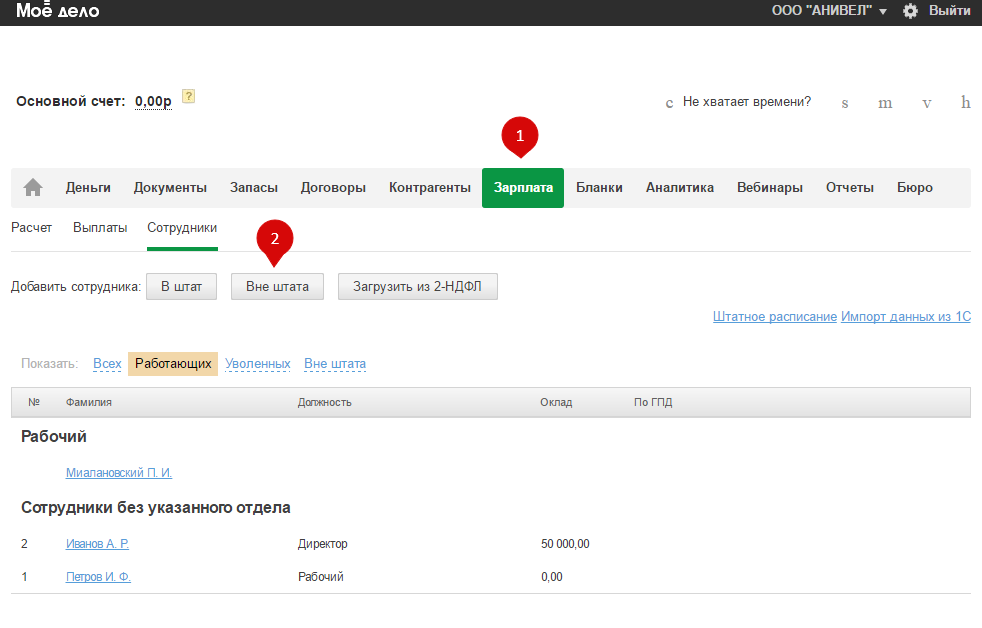
Task: Click the home icon in the navigation bar
Action: coord(33,187)
